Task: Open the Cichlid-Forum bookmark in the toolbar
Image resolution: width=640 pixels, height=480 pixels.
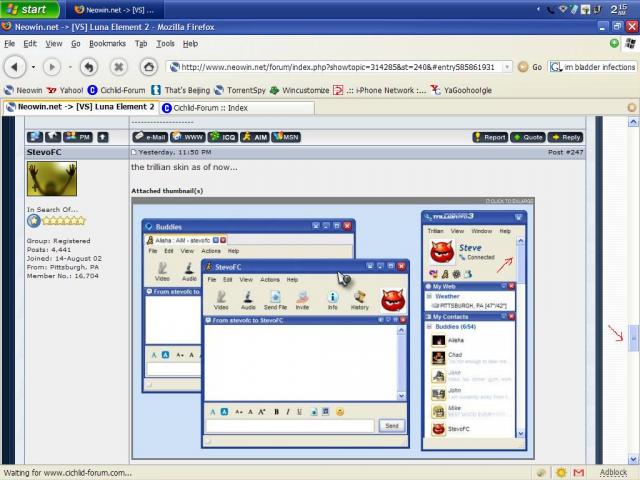Action: pyautogui.click(x=117, y=90)
